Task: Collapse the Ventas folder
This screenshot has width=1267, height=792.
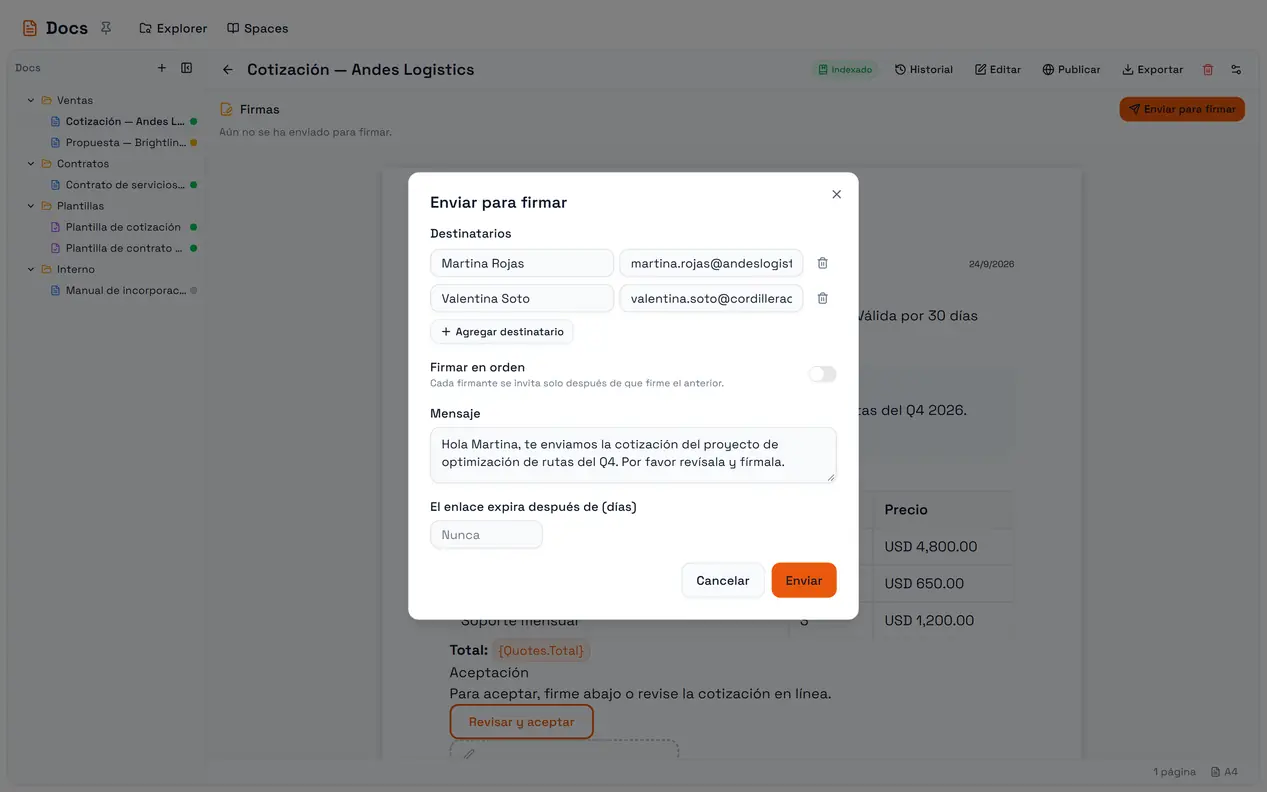Action: pyautogui.click(x=31, y=100)
